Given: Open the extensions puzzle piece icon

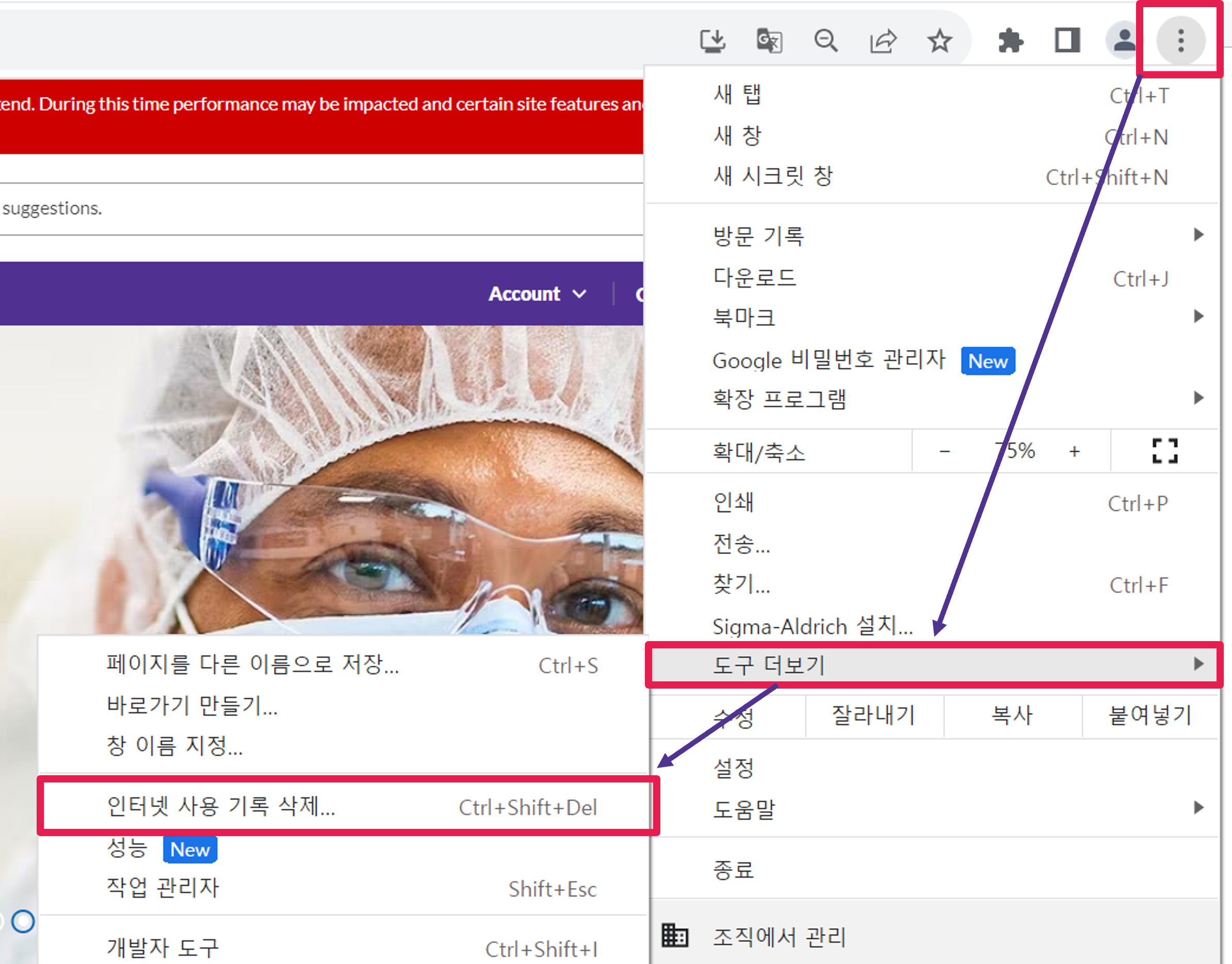Looking at the screenshot, I should click(x=1010, y=41).
